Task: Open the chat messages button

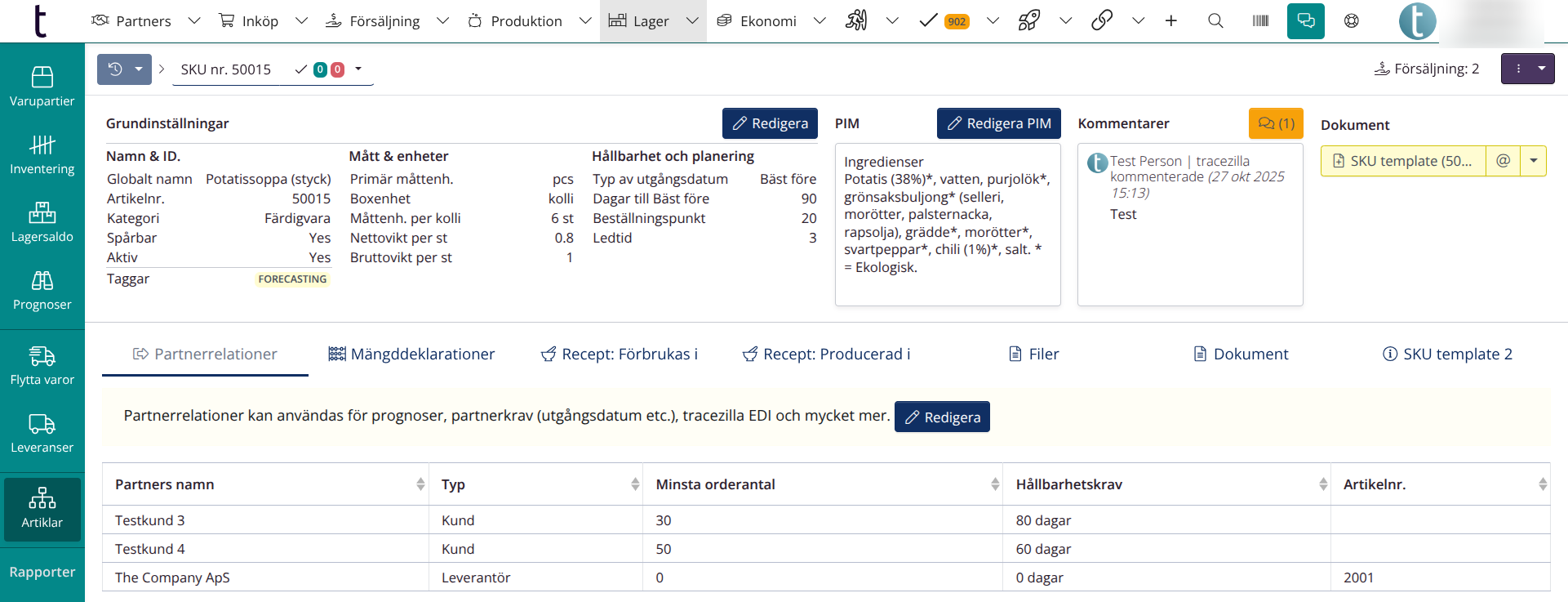Action: tap(1305, 21)
